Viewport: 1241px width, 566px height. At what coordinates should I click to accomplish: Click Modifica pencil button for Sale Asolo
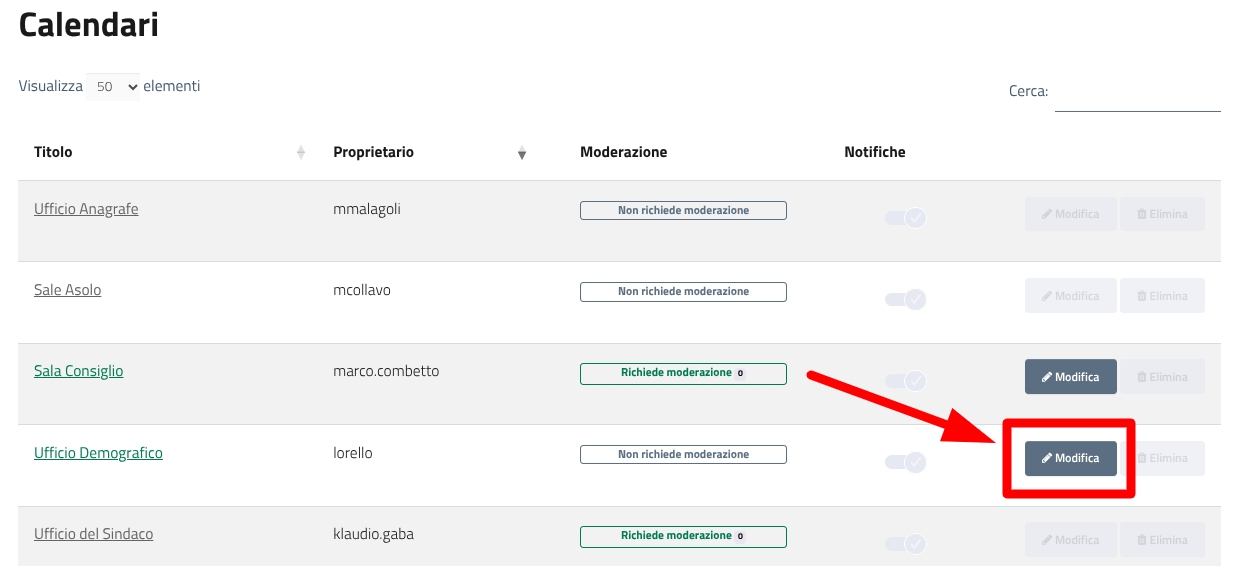(x=1070, y=296)
